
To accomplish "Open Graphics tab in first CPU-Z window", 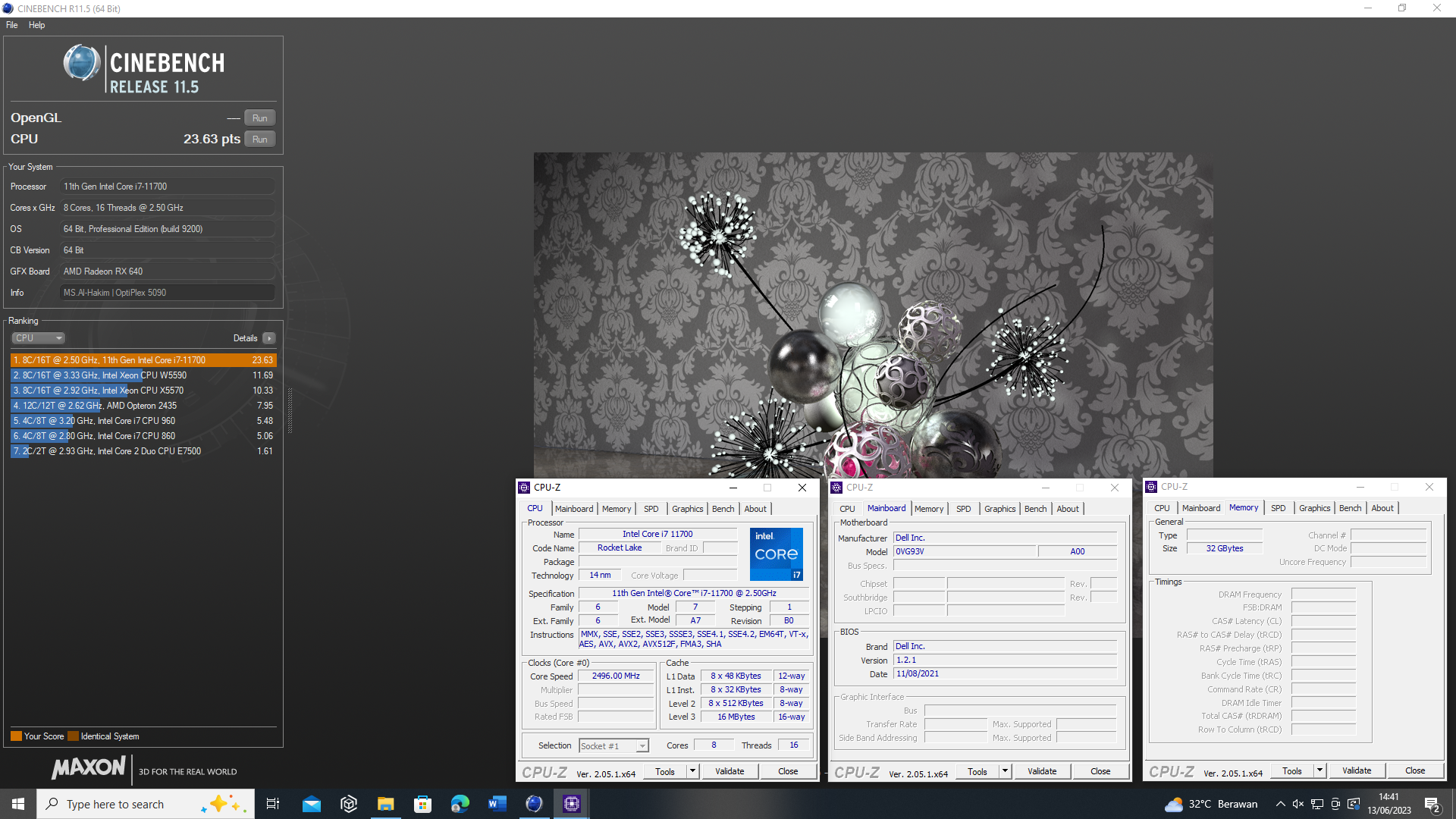I will (x=688, y=509).
